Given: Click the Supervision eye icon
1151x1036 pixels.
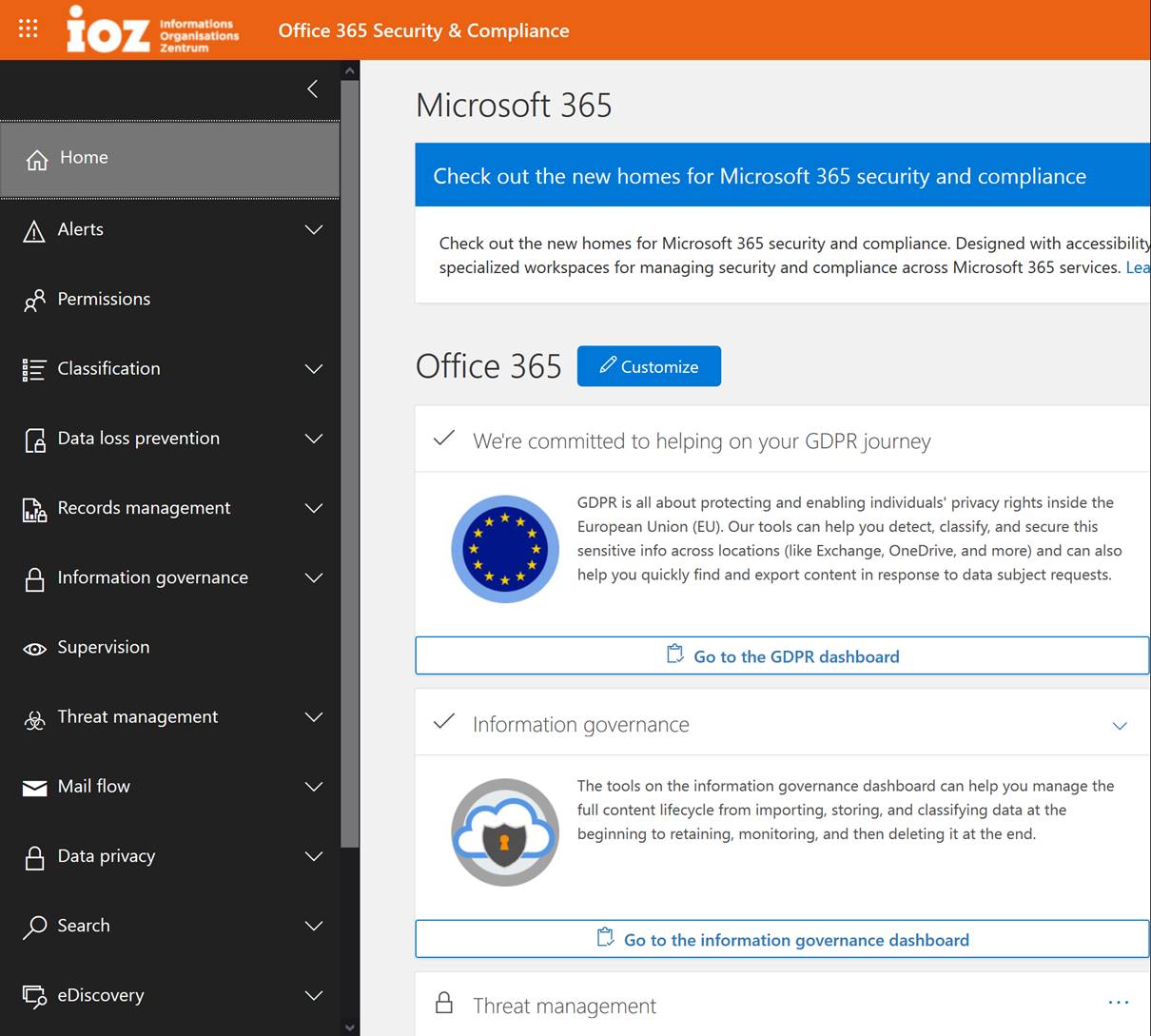Looking at the screenshot, I should [x=34, y=649].
